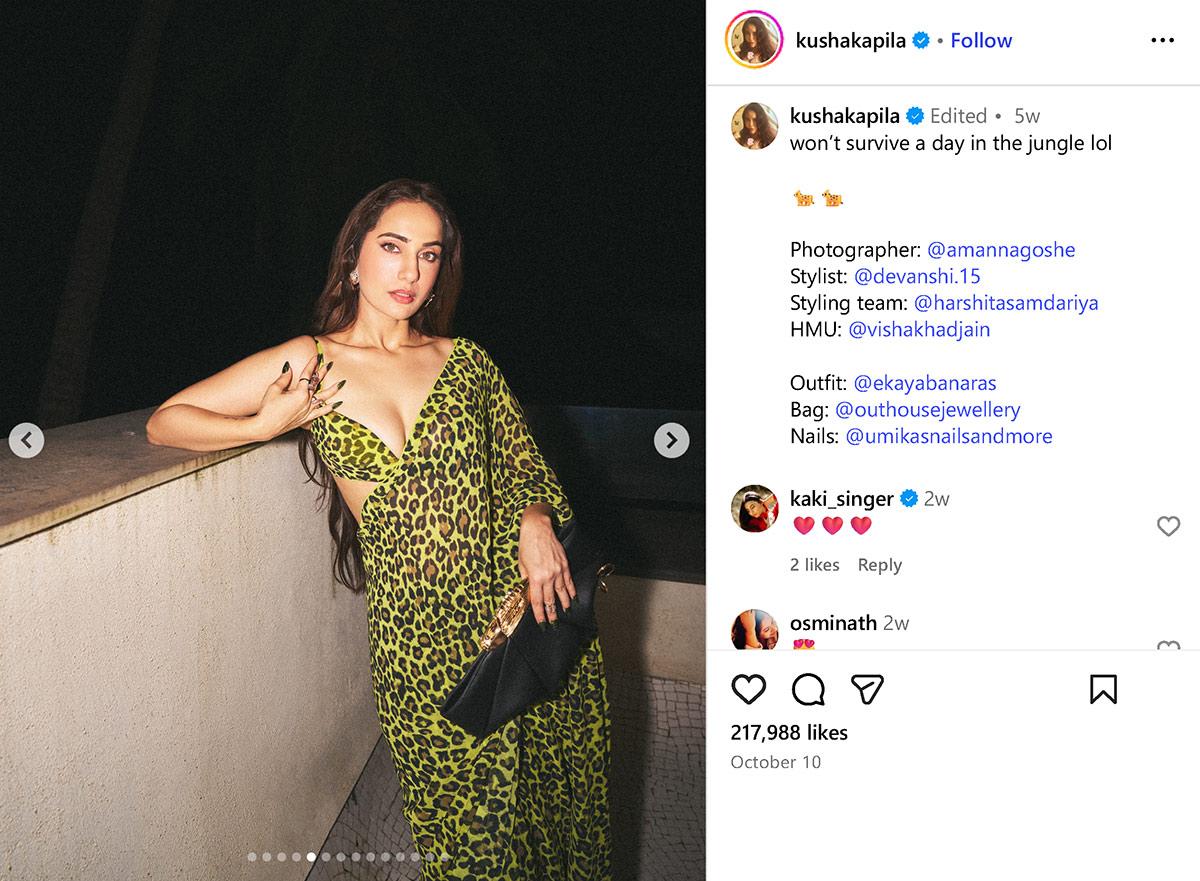Share the post via paper plane icon
The width and height of the screenshot is (1200, 881).
(x=867, y=689)
